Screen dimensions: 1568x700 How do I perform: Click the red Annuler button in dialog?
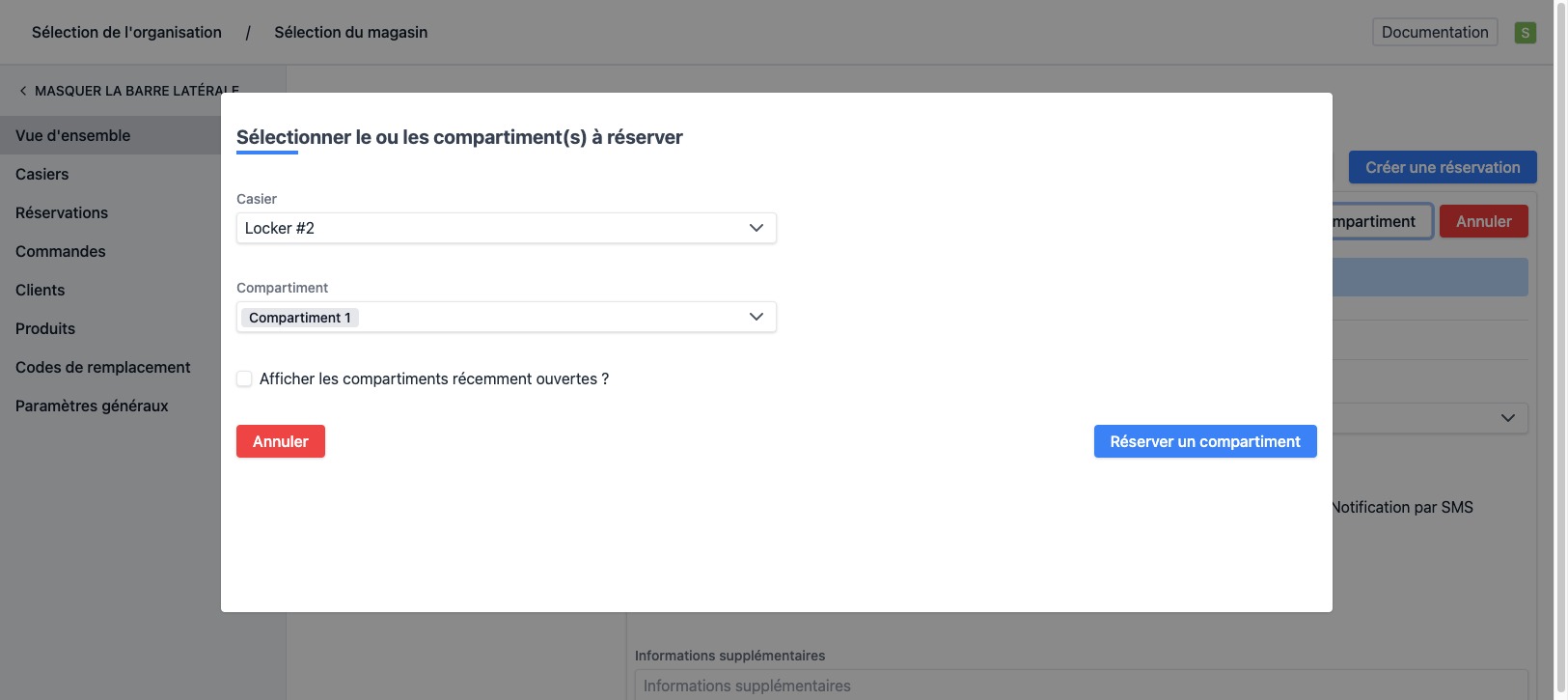tap(281, 441)
